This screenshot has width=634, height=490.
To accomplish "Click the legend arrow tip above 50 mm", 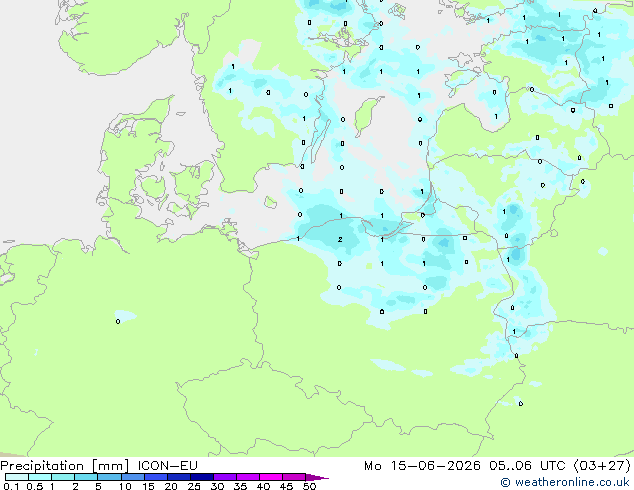I will click(317, 477).
